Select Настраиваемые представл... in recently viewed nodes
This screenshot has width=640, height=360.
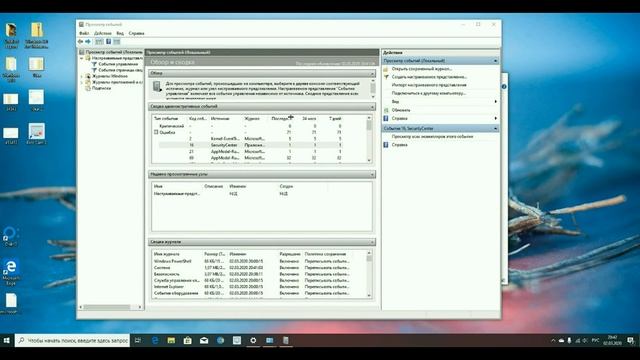(177, 194)
